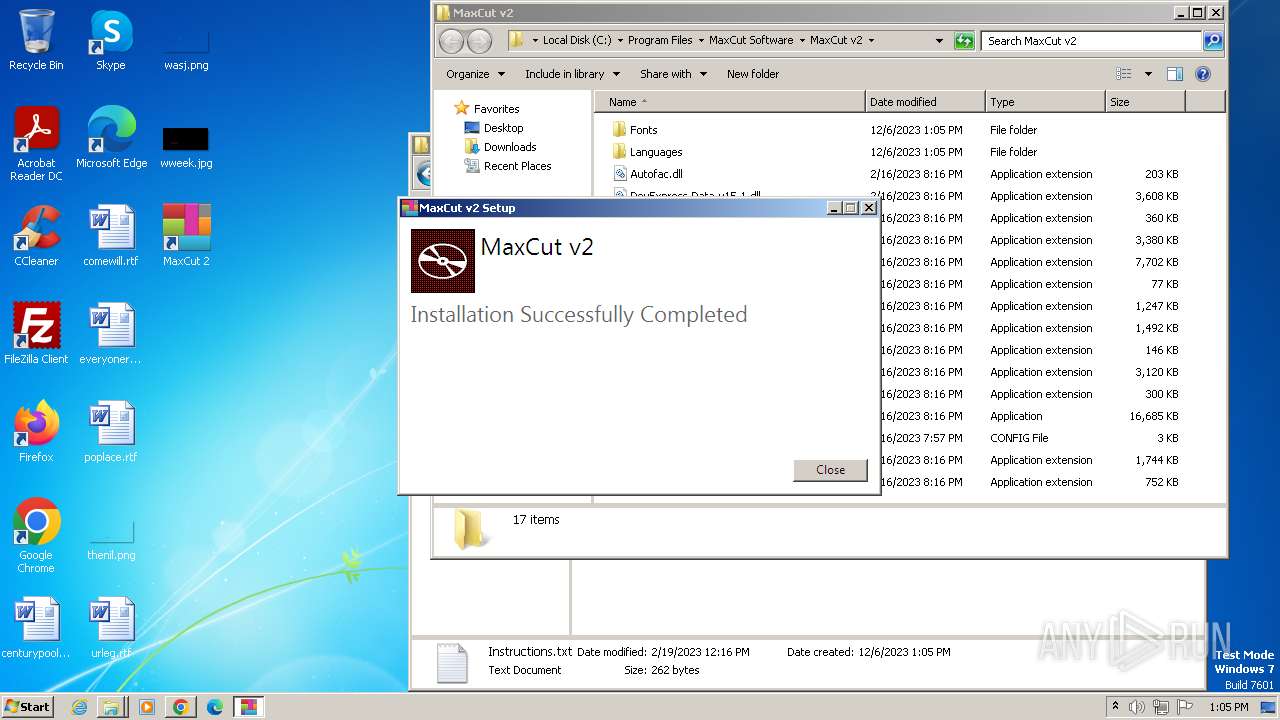The image size is (1280, 720).
Task: Open Include in library menu
Action: click(x=572, y=74)
